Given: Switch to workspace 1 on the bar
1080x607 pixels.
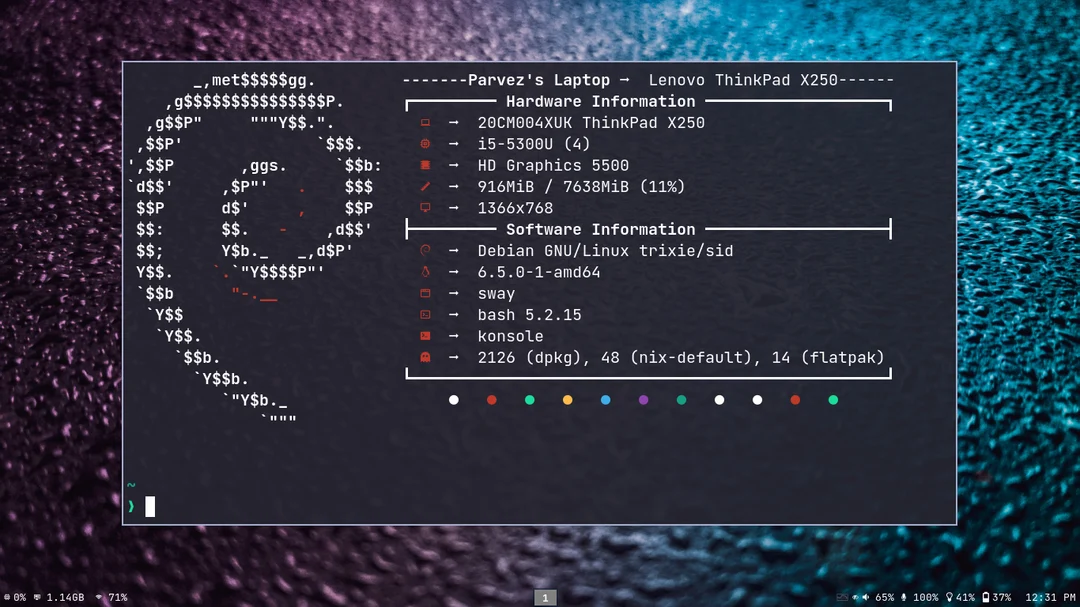Looking at the screenshot, I should pyautogui.click(x=545, y=597).
